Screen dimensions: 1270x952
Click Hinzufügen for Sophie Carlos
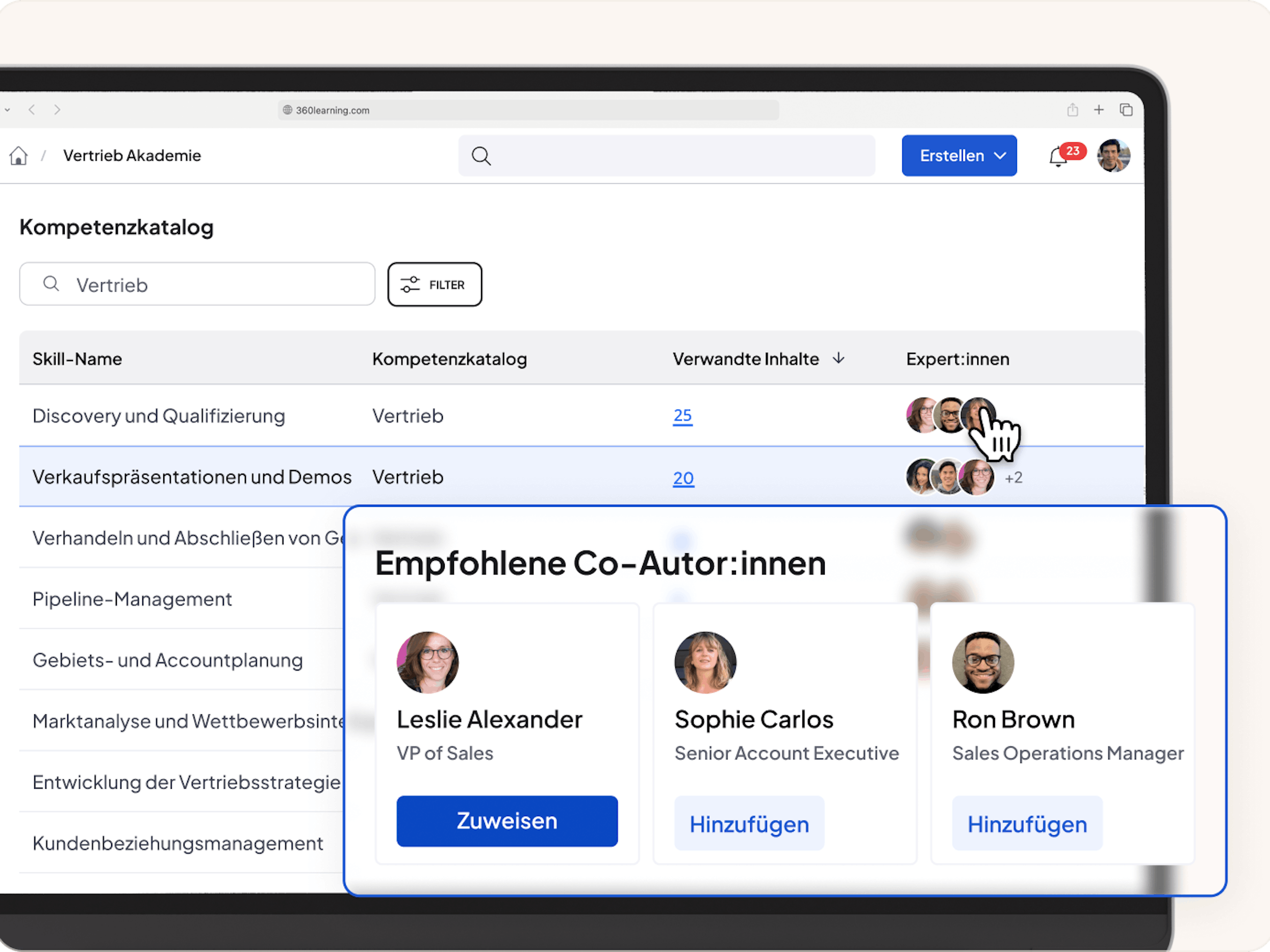(749, 824)
